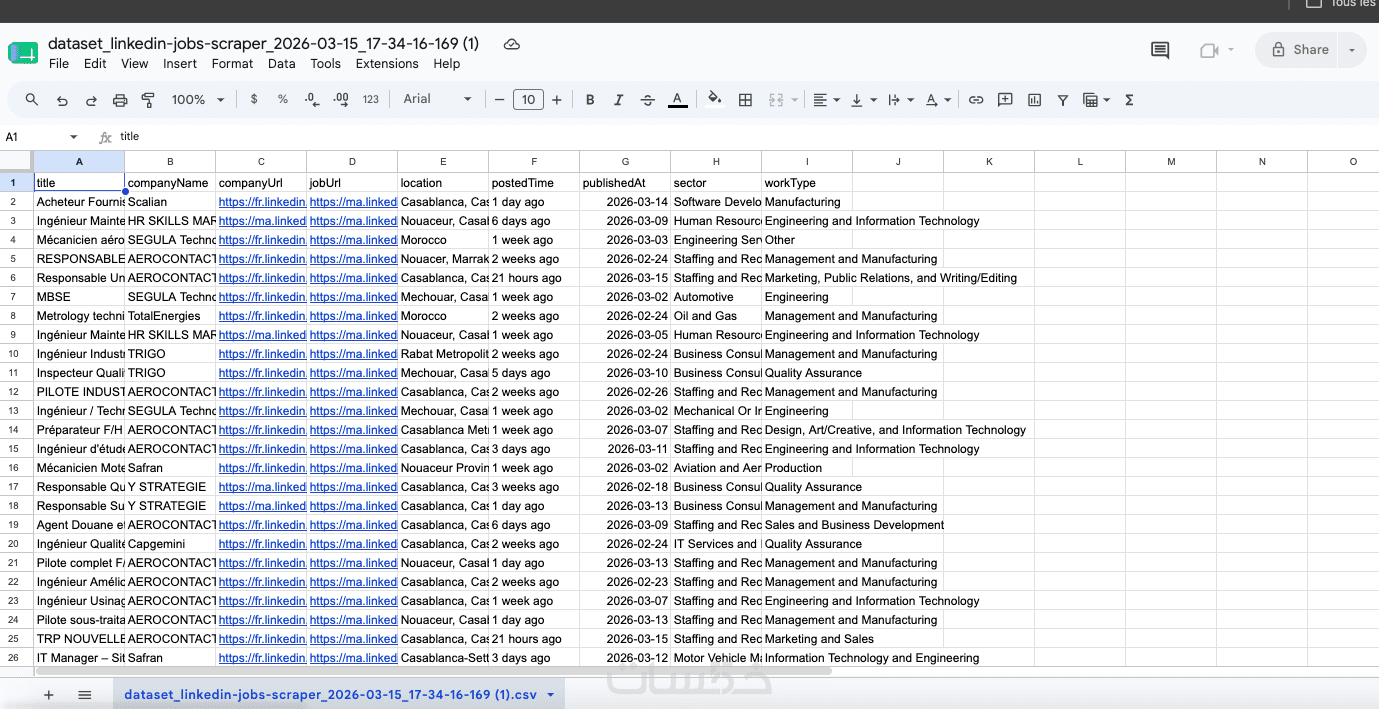Redo the last undone action

click(x=91, y=100)
